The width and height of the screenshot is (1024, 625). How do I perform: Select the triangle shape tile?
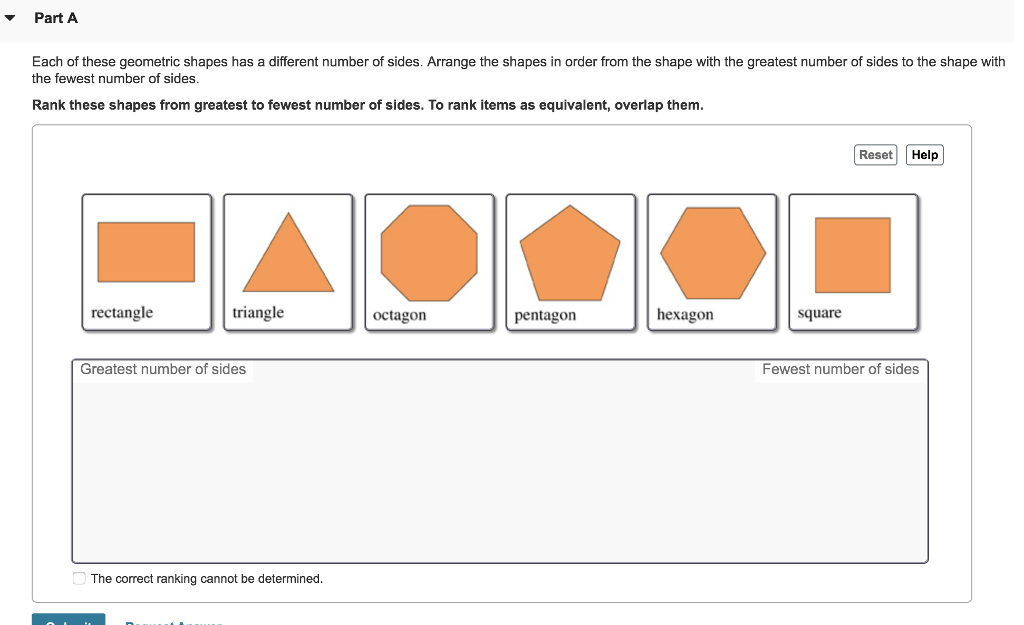pos(288,262)
